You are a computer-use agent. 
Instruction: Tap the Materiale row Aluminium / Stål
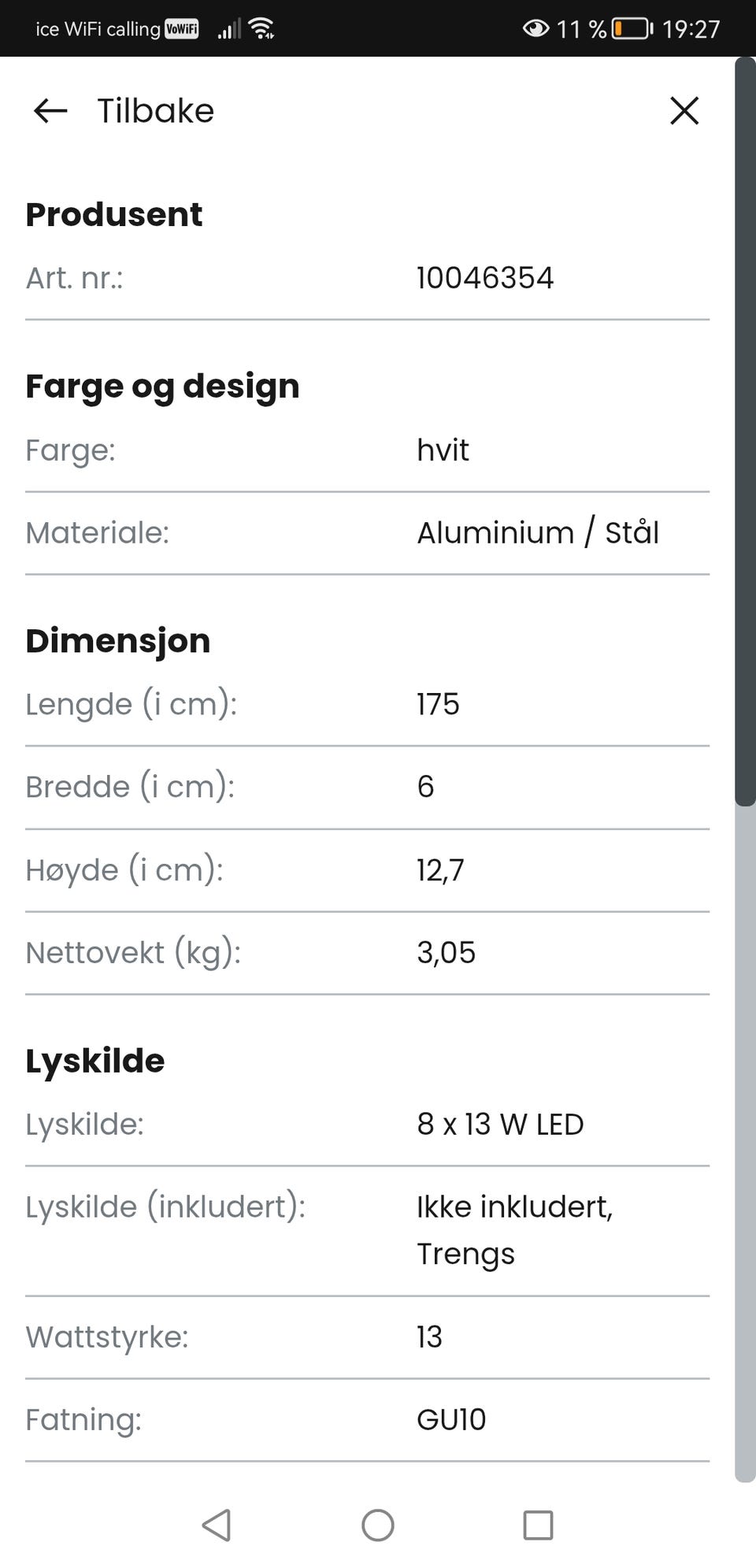pos(538,533)
